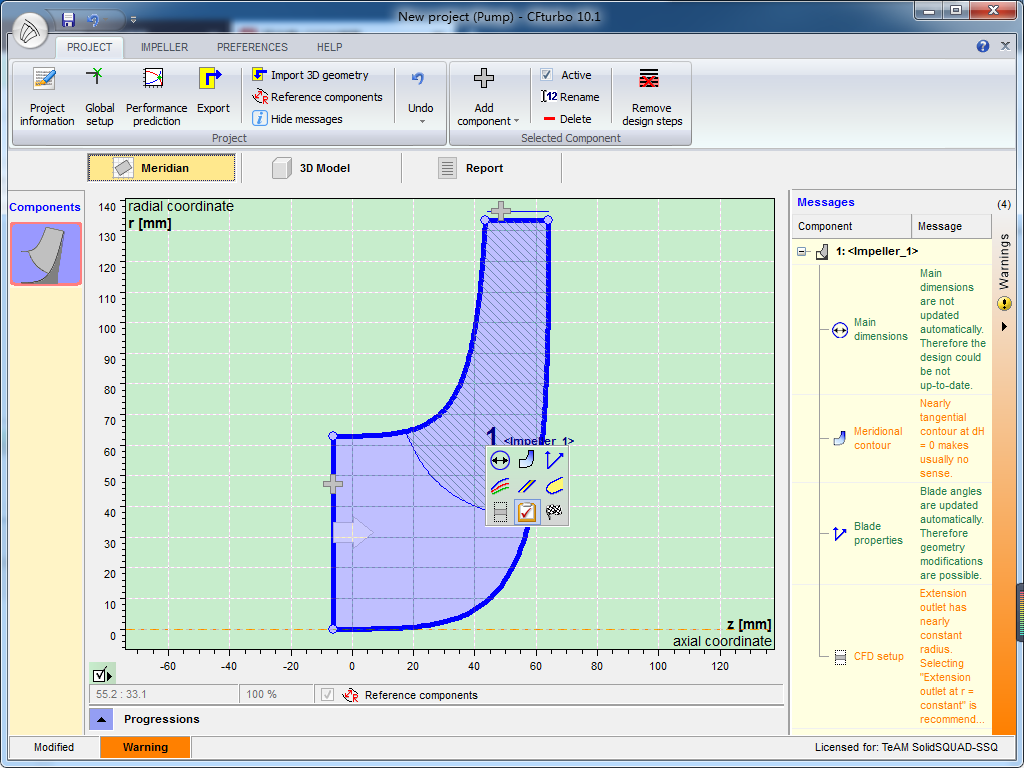Click the blue help question mark icon
This screenshot has height=768, width=1024.
(x=983, y=46)
